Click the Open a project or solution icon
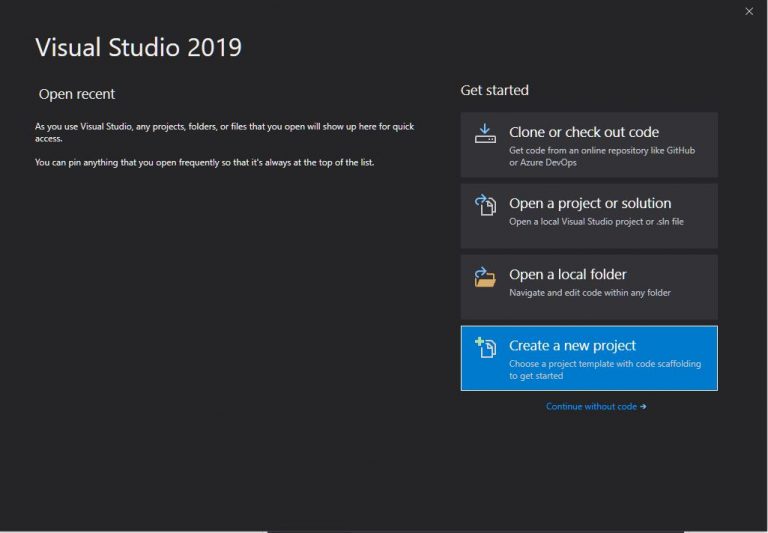Image resolution: width=768 pixels, height=533 pixels. click(485, 205)
